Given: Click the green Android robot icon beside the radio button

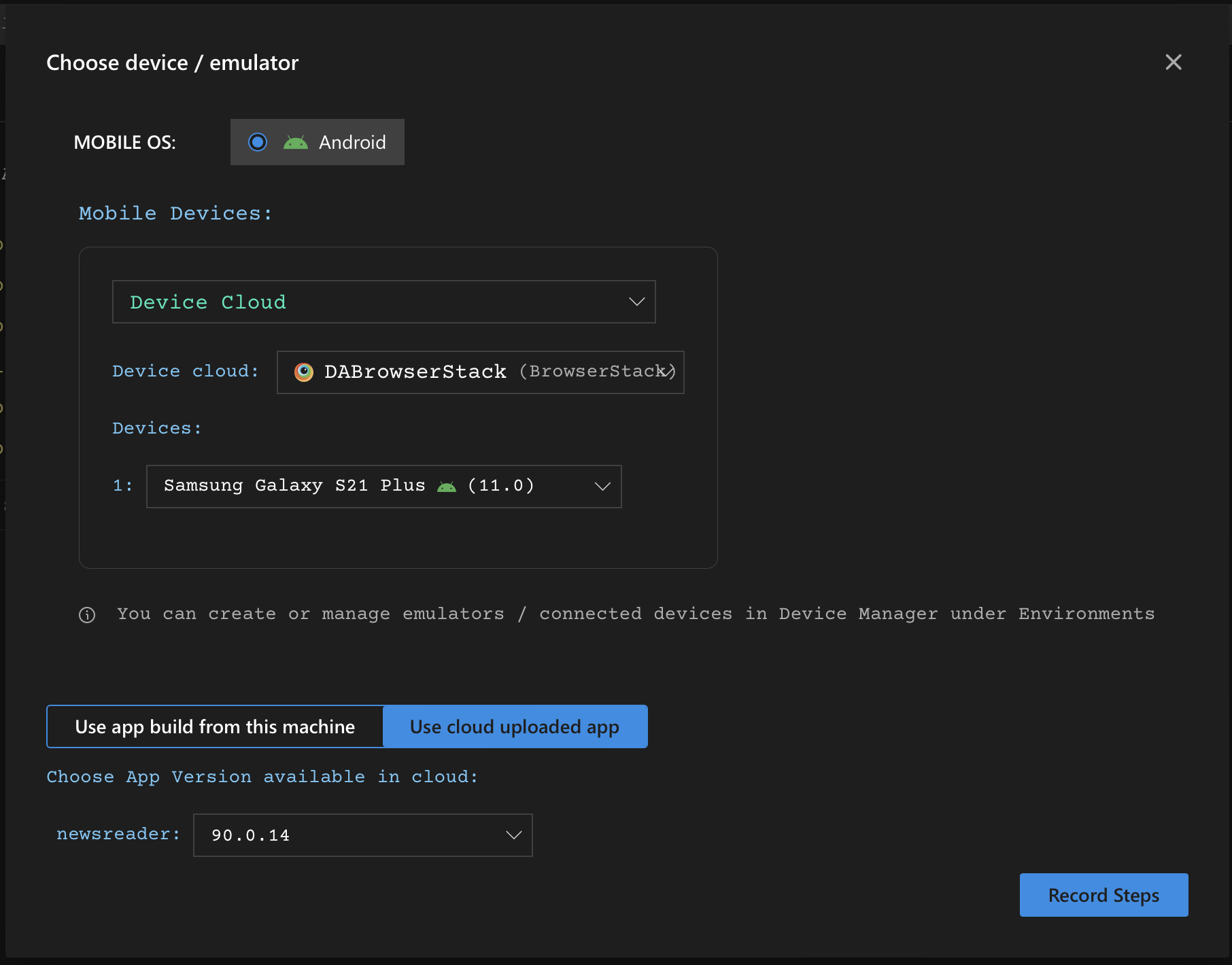Looking at the screenshot, I should [295, 142].
